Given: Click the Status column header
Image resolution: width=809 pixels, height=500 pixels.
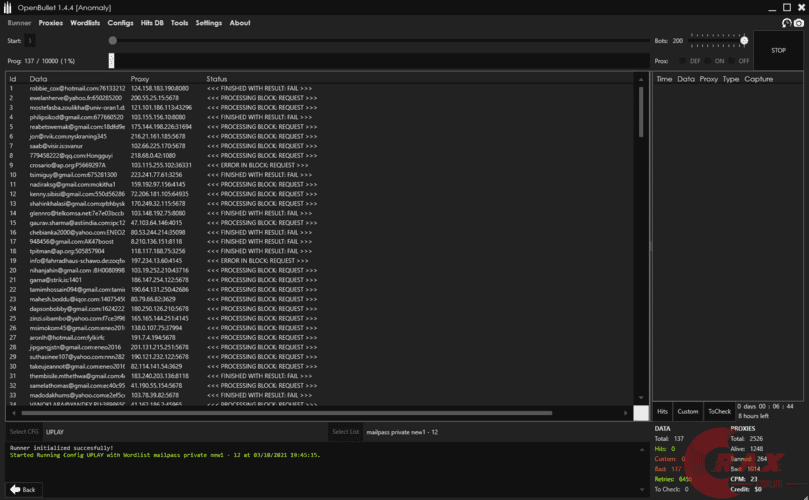Looking at the screenshot, I should [x=217, y=78].
